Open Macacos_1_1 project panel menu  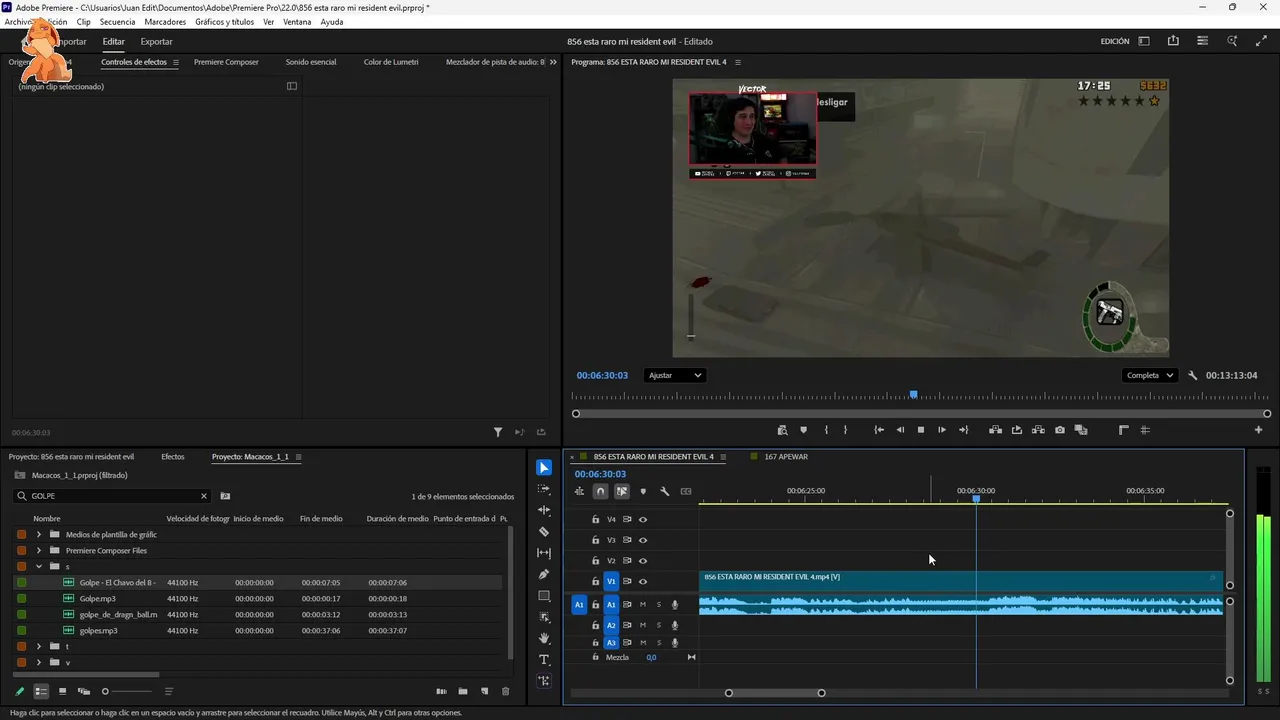298,457
